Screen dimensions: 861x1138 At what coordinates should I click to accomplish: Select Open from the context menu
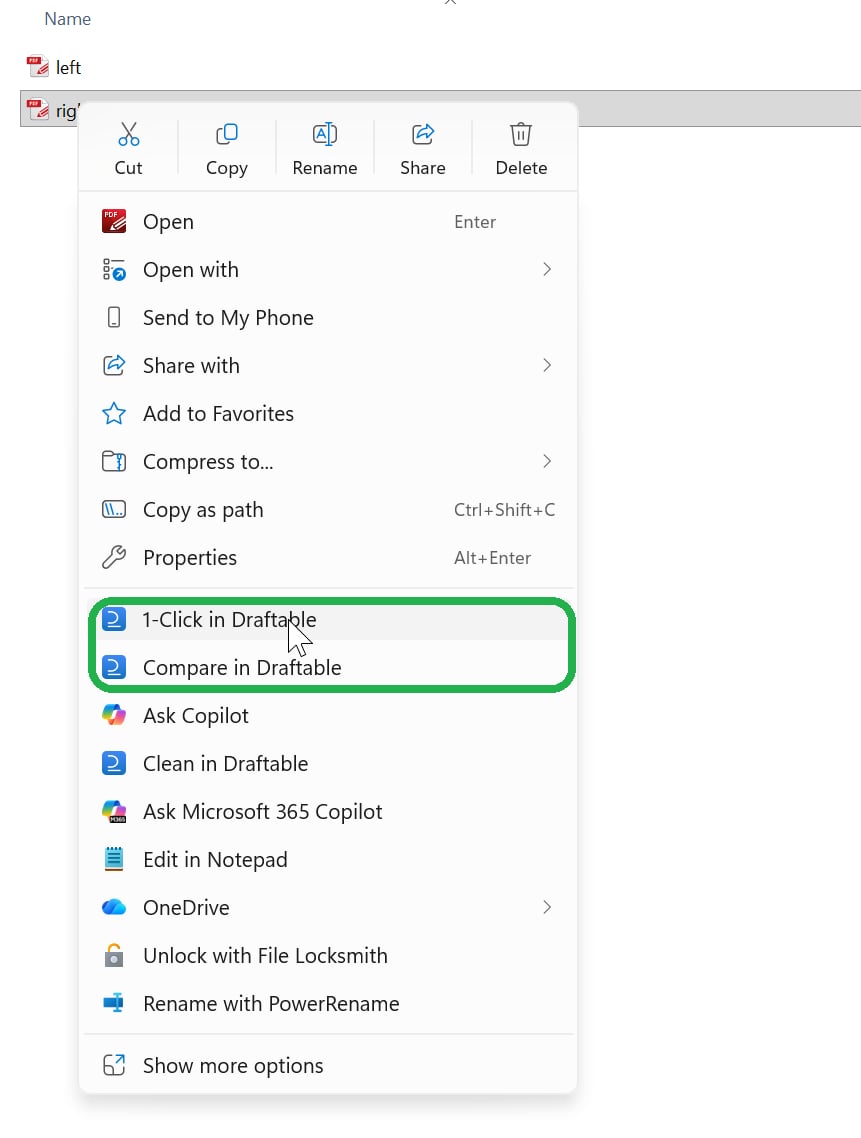[x=328, y=221]
